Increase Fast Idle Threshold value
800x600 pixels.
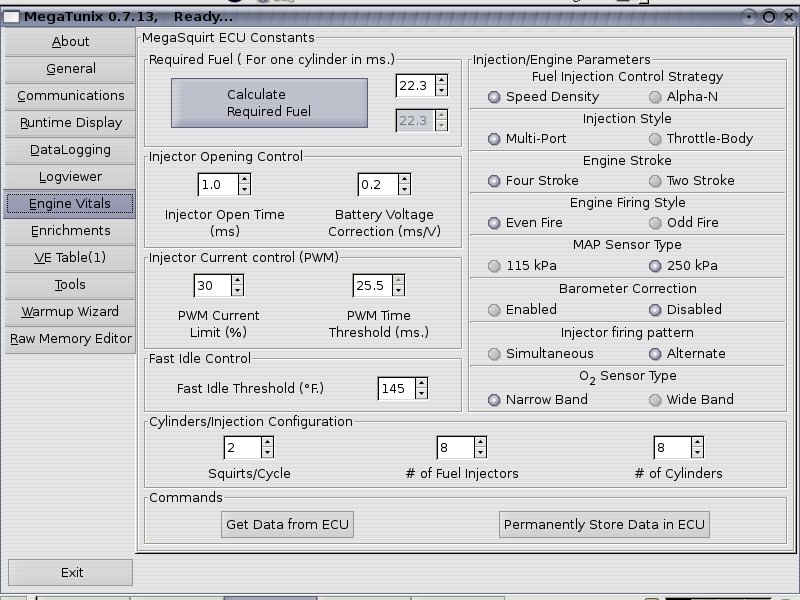(421, 383)
